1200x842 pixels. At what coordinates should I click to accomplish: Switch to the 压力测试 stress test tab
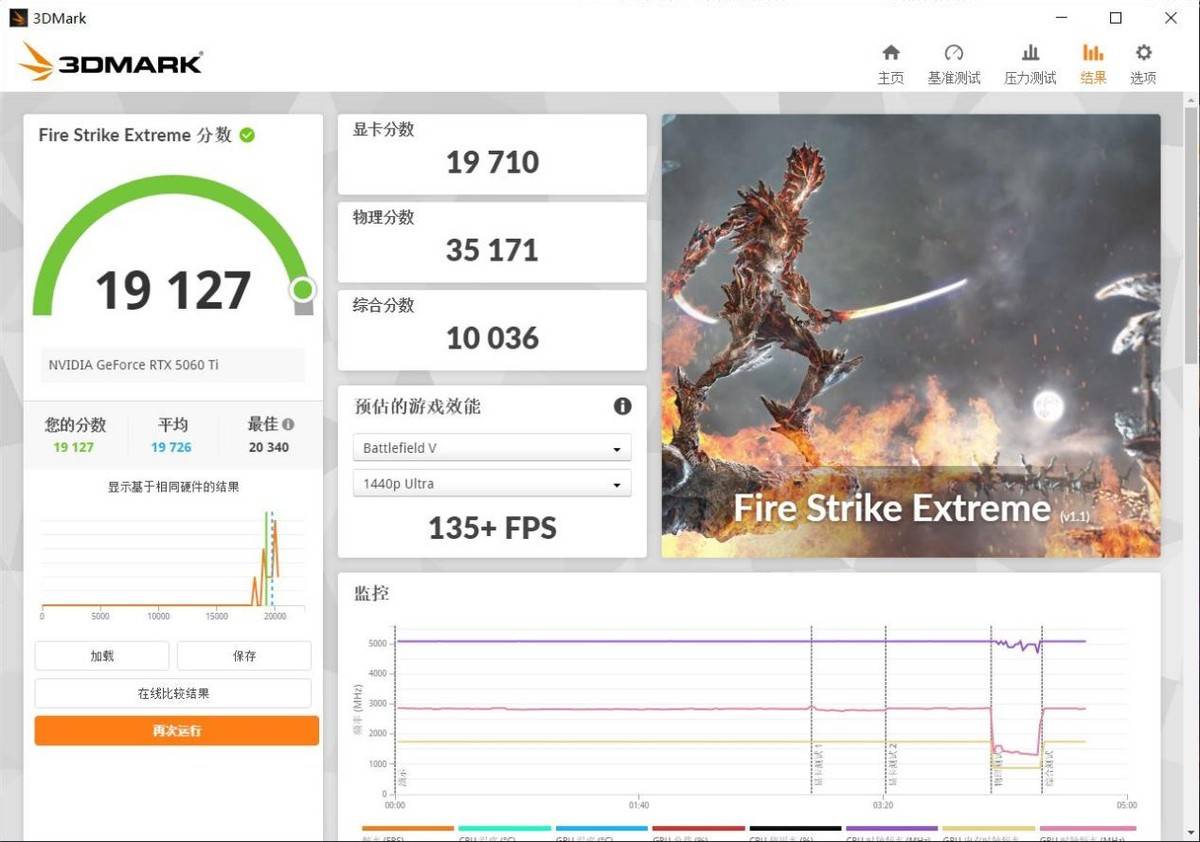tap(1030, 64)
